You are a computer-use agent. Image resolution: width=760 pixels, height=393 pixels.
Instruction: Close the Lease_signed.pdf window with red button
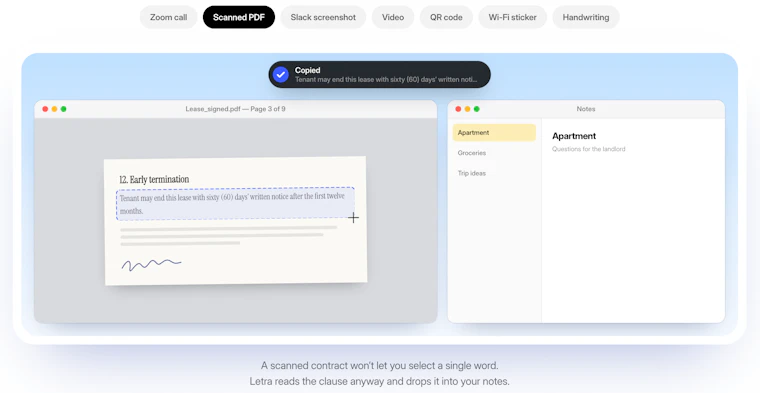[45, 109]
